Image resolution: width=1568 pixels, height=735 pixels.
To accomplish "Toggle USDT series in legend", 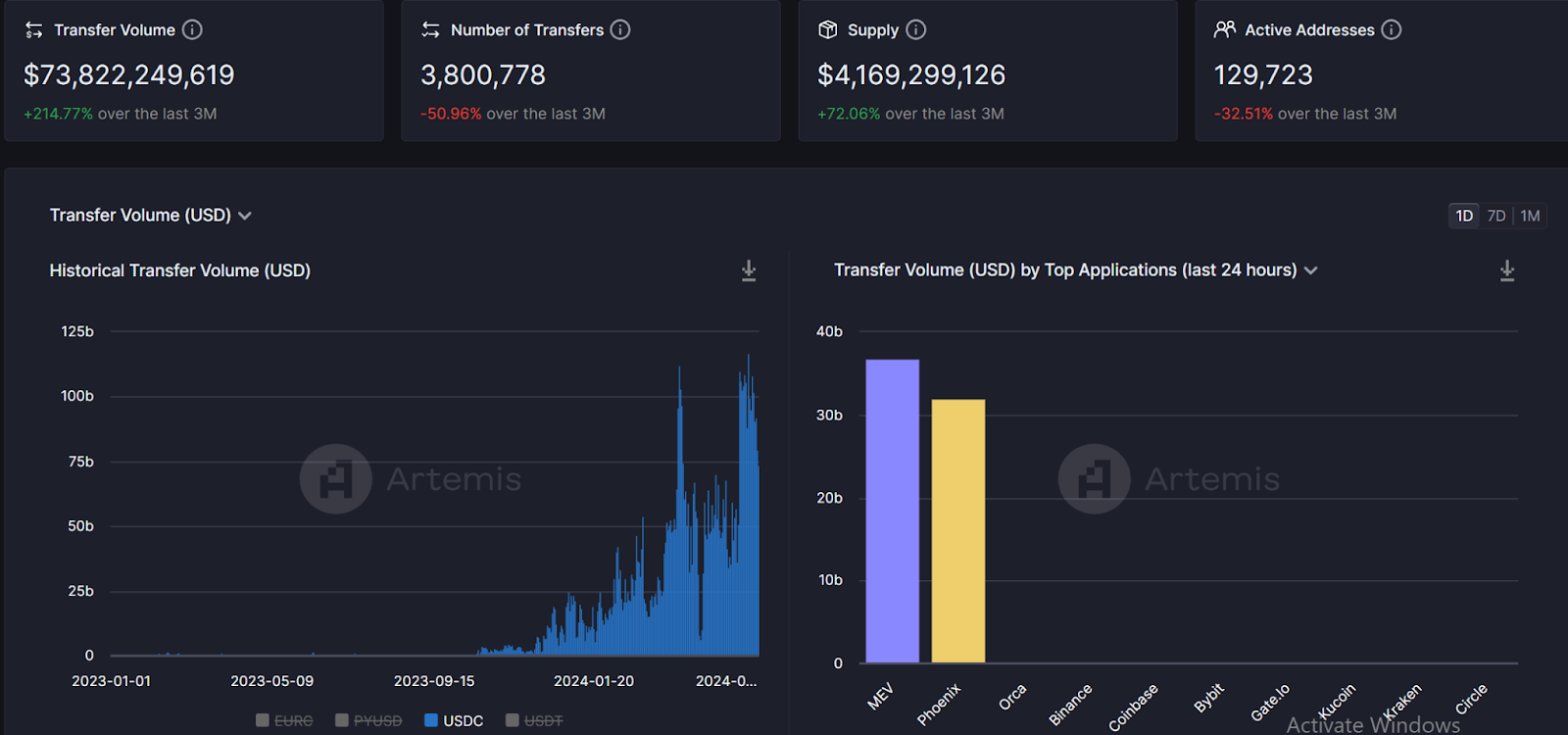I will (534, 720).
